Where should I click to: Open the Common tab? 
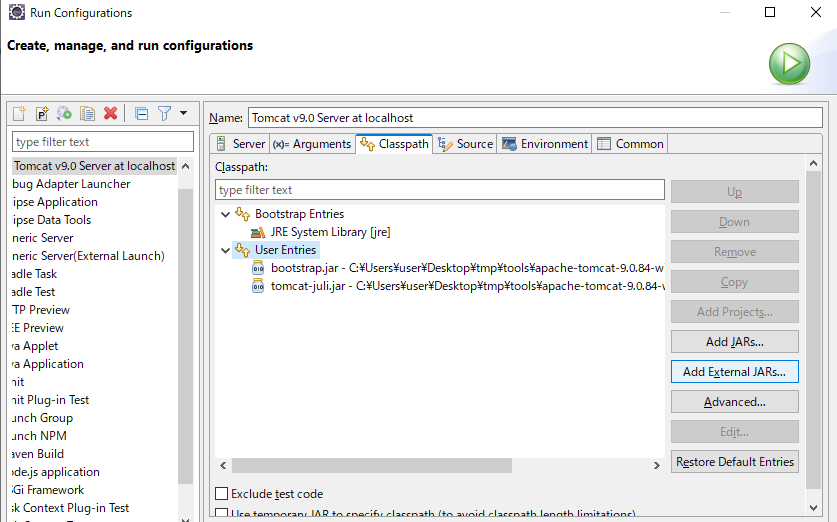click(630, 144)
